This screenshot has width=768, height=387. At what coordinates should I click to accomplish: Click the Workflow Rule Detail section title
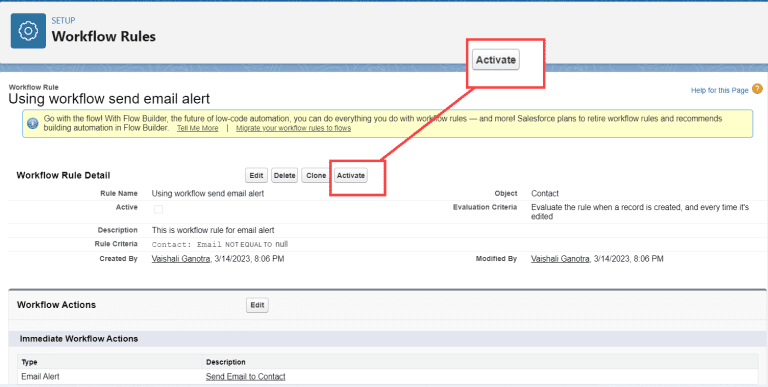pos(63,175)
